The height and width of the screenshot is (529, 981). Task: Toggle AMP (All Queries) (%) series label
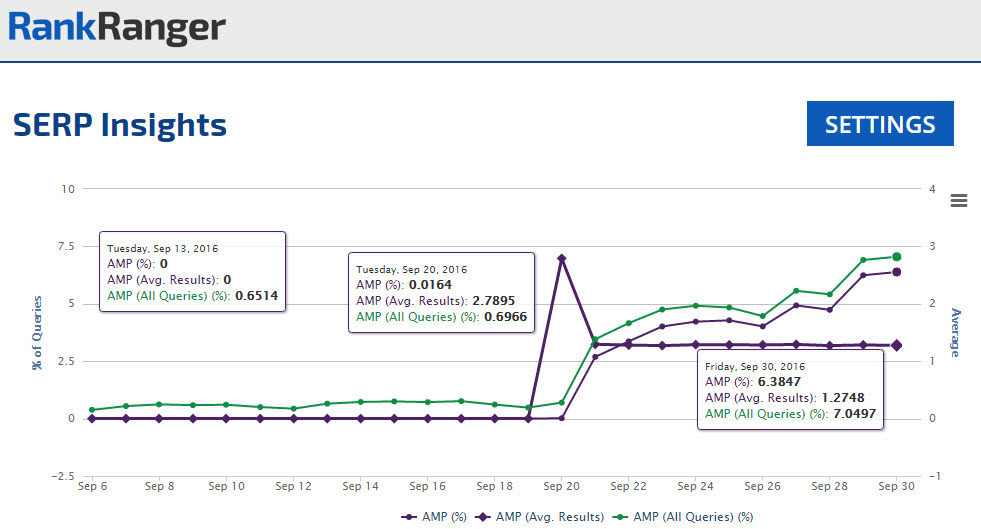click(x=693, y=516)
